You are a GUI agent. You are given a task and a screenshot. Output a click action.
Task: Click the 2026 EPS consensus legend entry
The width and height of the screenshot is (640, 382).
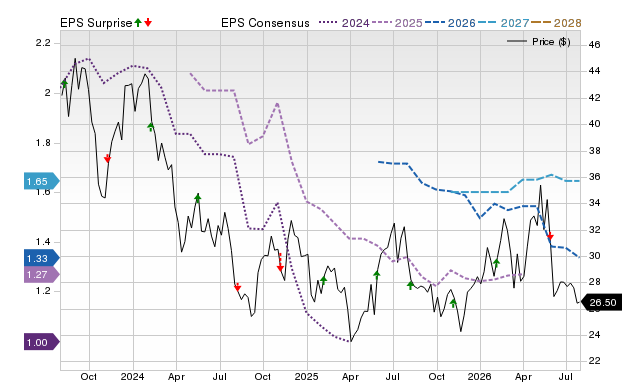point(450,23)
